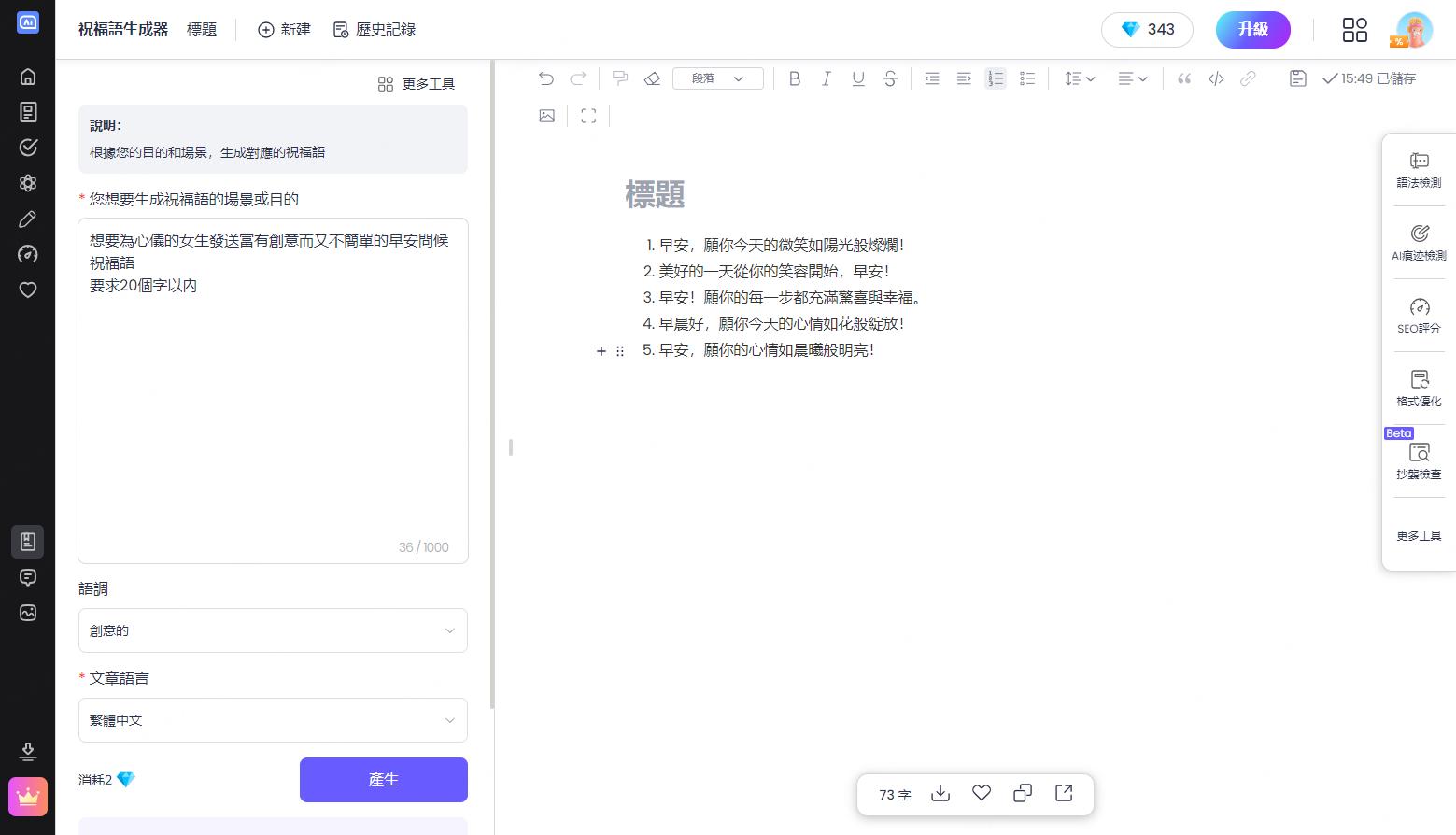The image size is (1456, 835).
Task: Open the 語調 dropdown showing 創意的
Action: pyautogui.click(x=273, y=630)
